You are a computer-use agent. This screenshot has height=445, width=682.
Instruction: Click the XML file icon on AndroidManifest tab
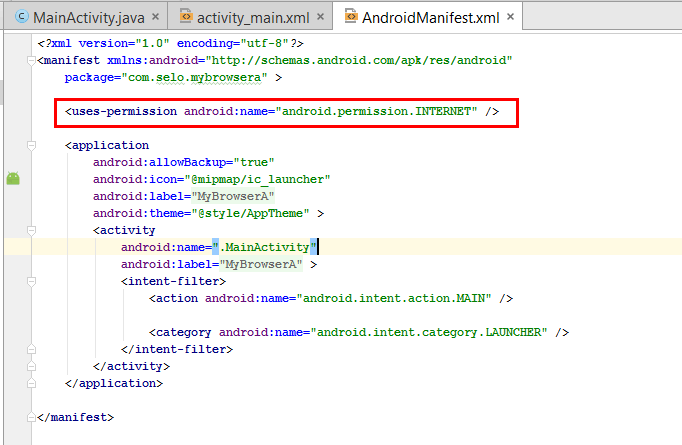point(351,16)
